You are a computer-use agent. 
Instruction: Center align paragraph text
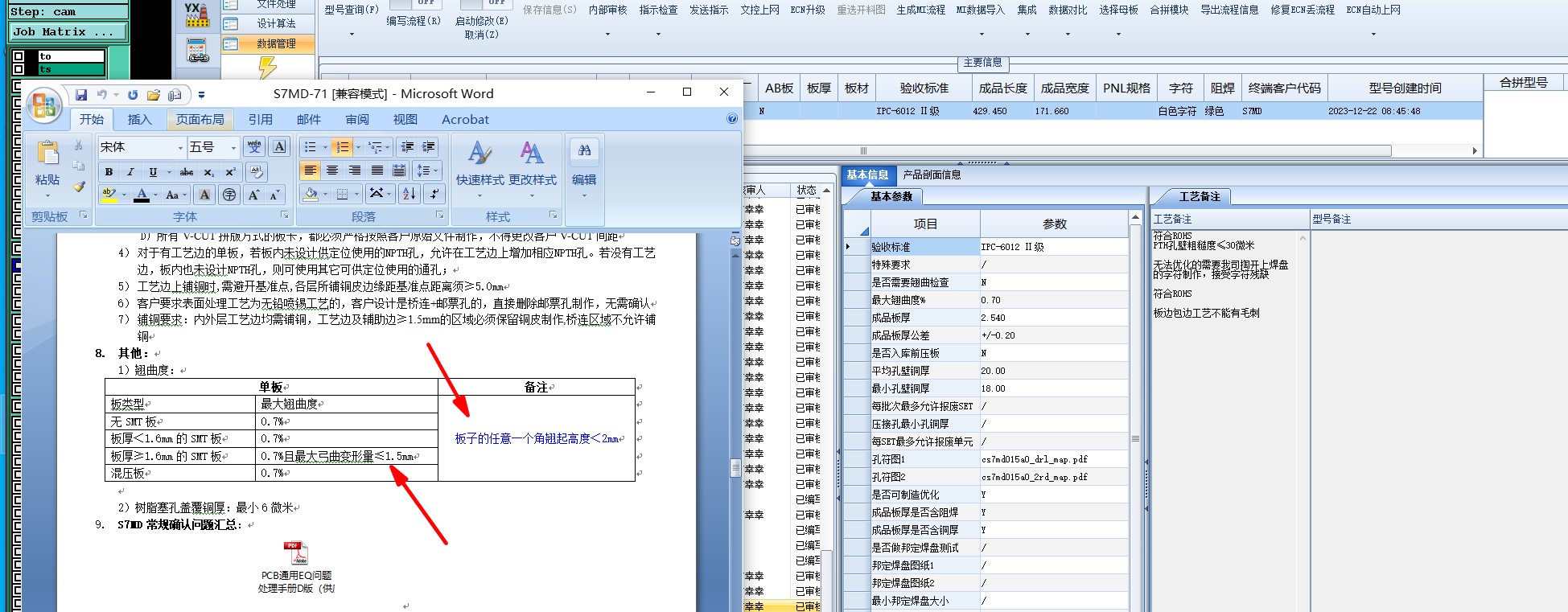pos(332,170)
